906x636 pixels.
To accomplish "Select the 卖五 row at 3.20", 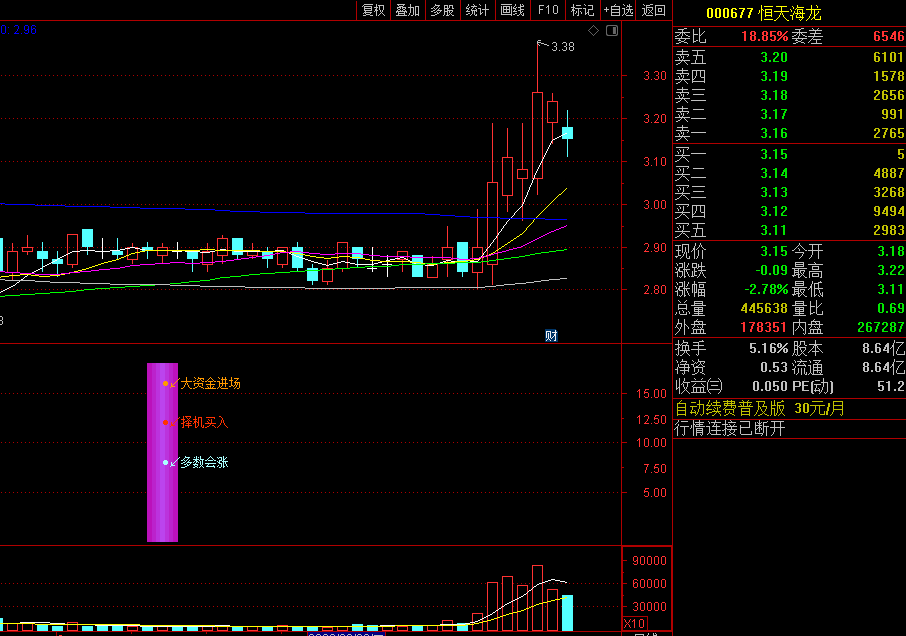I will (x=789, y=57).
